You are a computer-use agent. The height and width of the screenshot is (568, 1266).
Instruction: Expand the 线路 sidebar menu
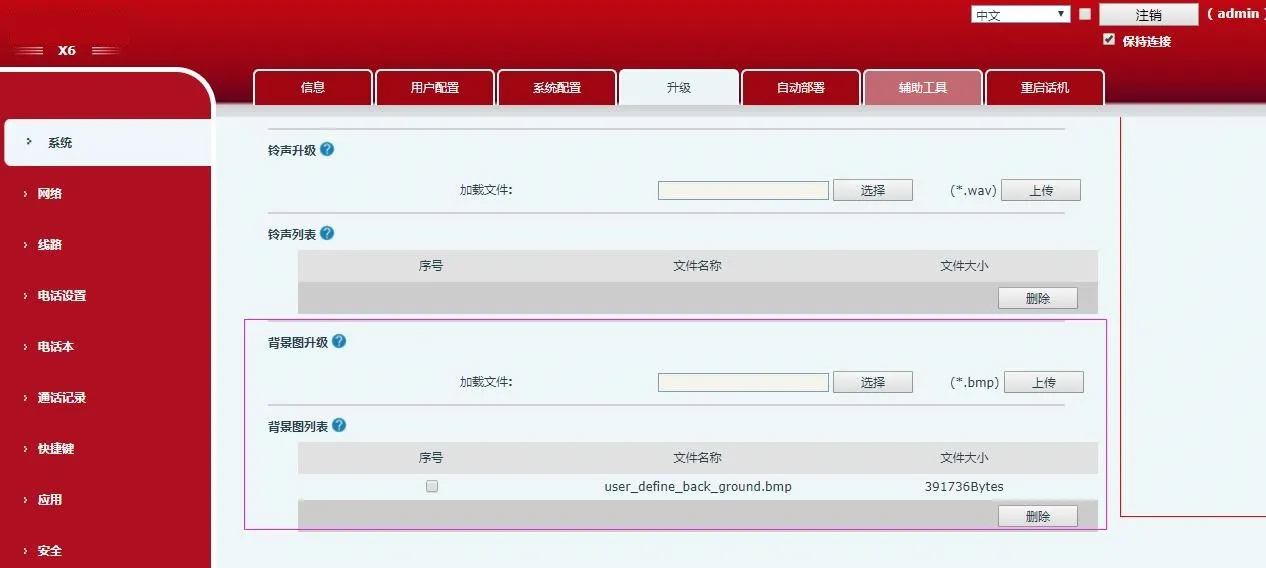coord(50,245)
